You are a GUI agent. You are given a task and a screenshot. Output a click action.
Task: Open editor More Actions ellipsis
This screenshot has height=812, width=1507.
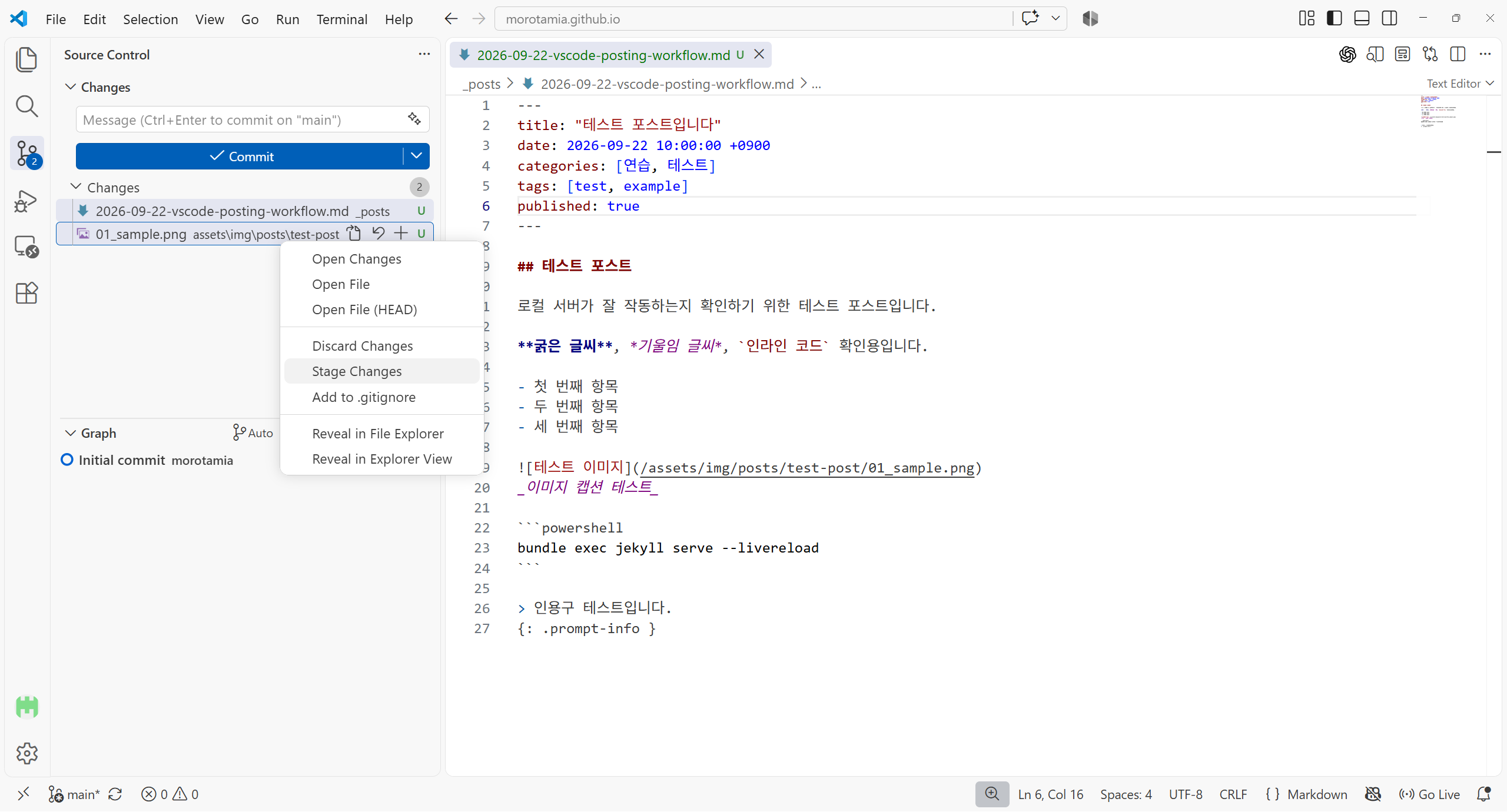click(x=1485, y=55)
